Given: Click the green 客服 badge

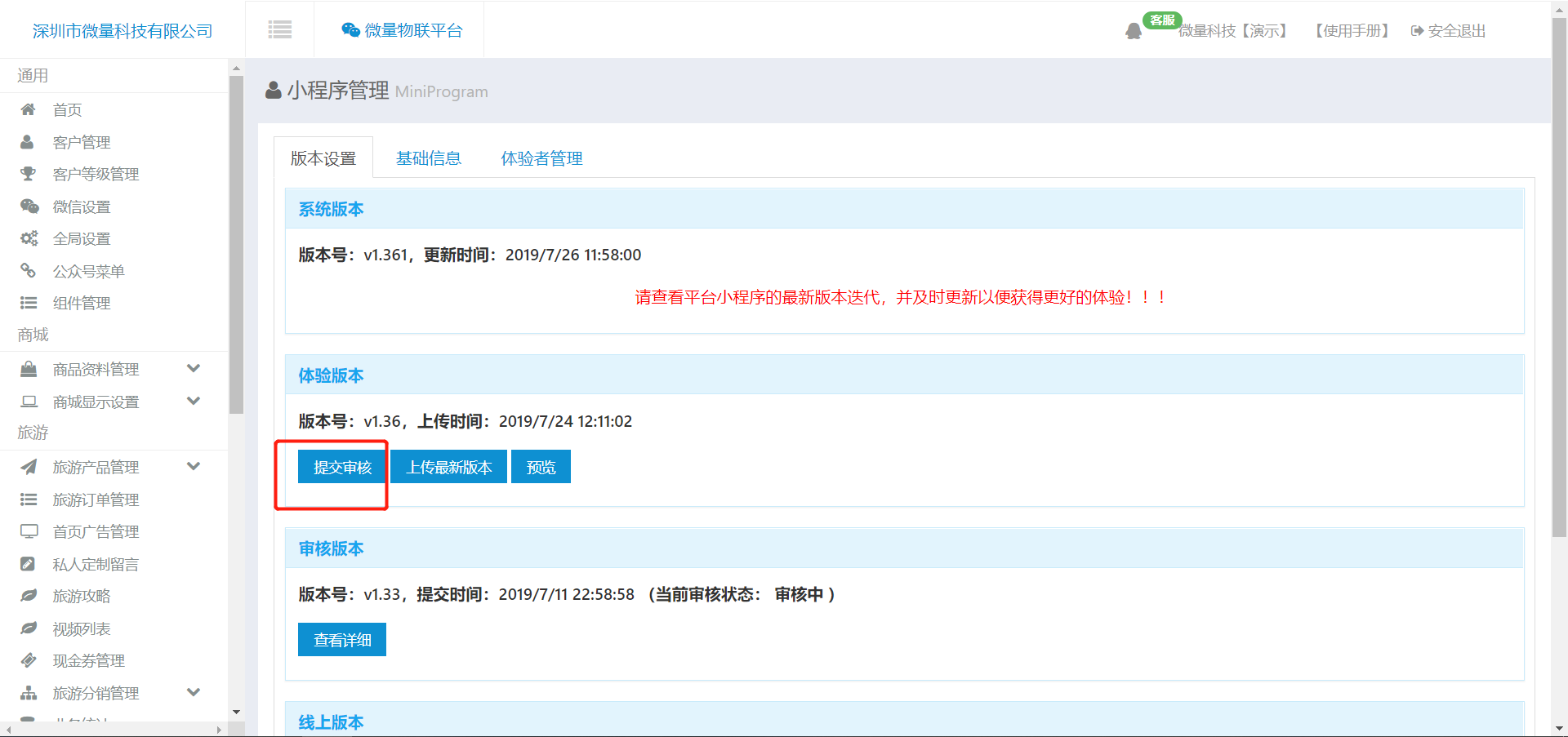Looking at the screenshot, I should tap(1162, 20).
